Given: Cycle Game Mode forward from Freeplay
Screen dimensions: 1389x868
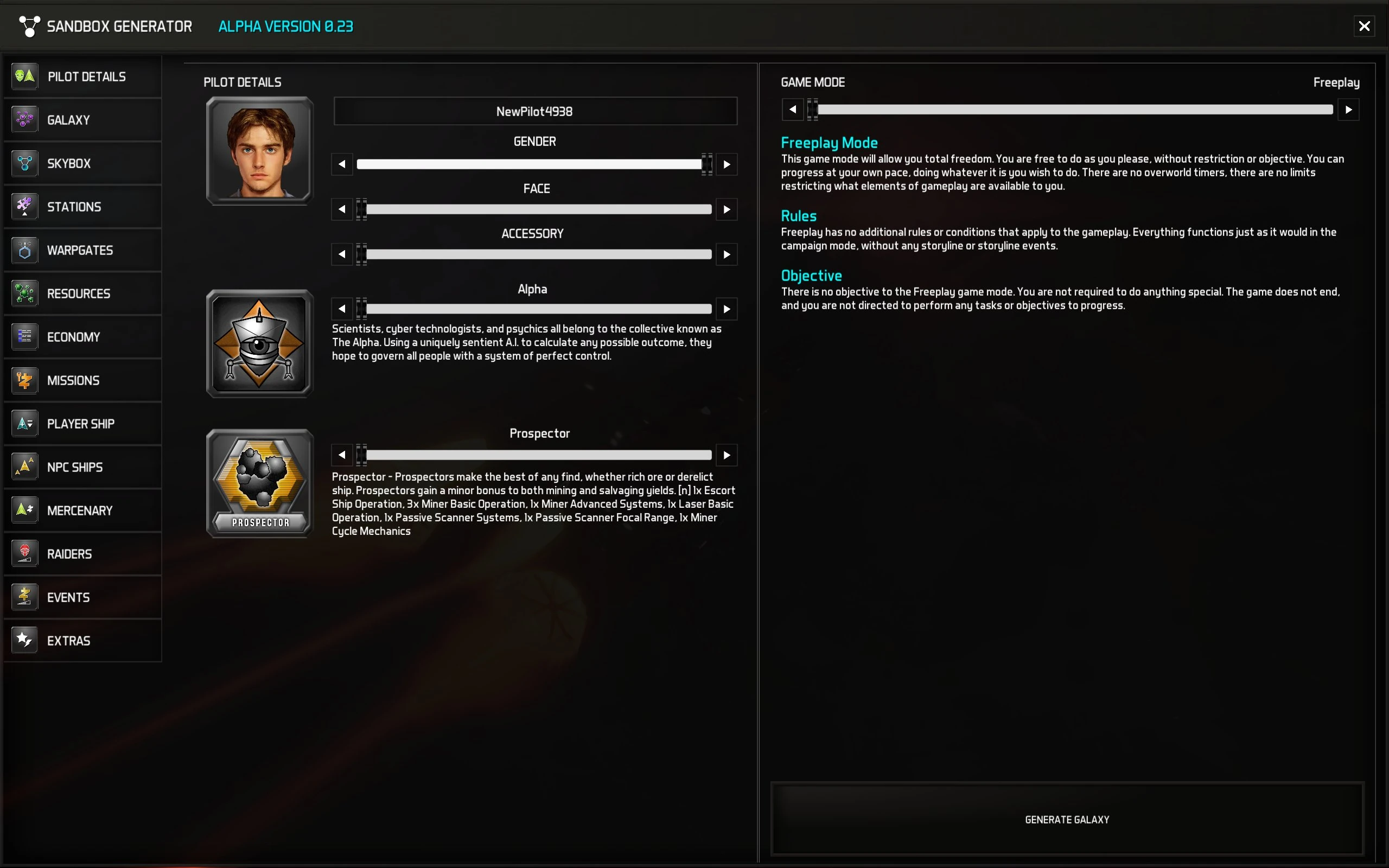Looking at the screenshot, I should [1348, 109].
